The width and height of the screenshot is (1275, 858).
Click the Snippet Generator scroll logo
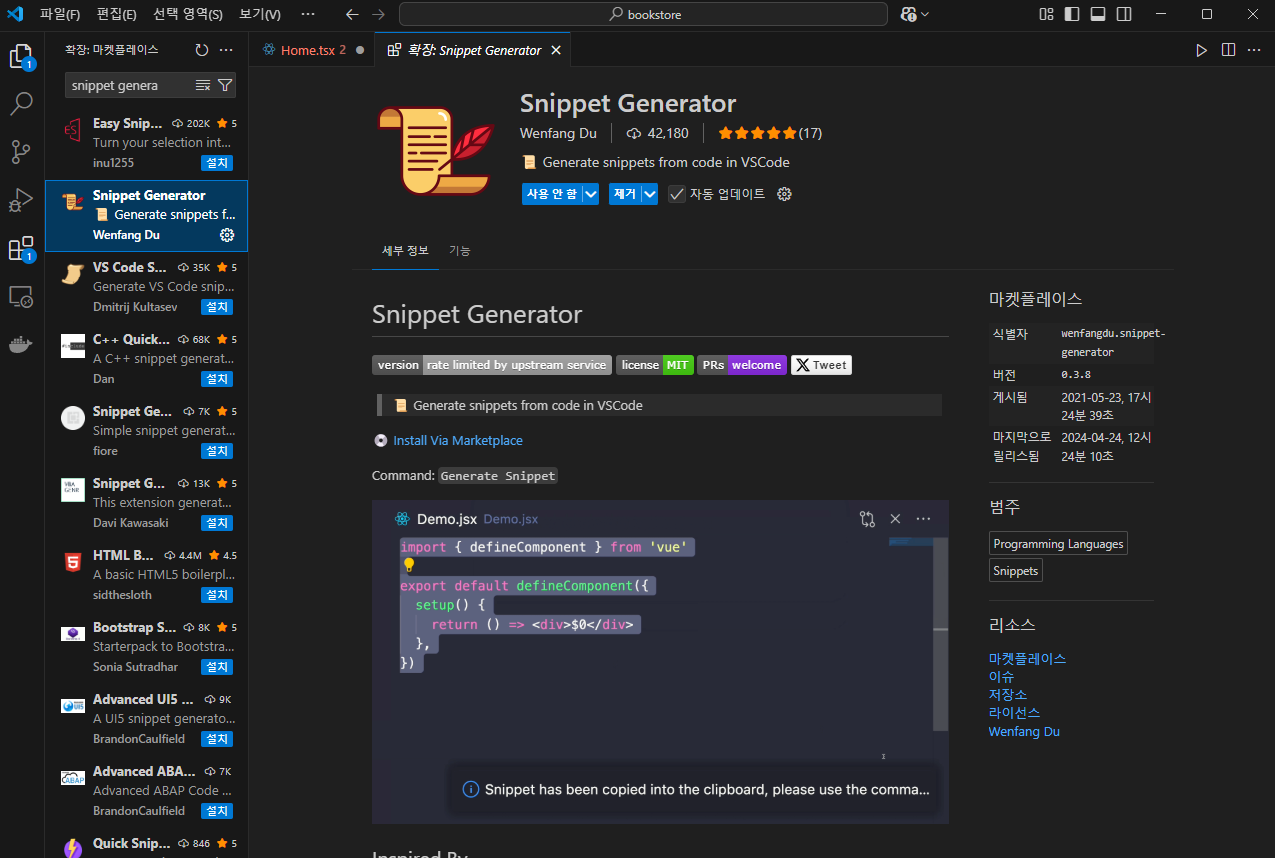coord(437,149)
